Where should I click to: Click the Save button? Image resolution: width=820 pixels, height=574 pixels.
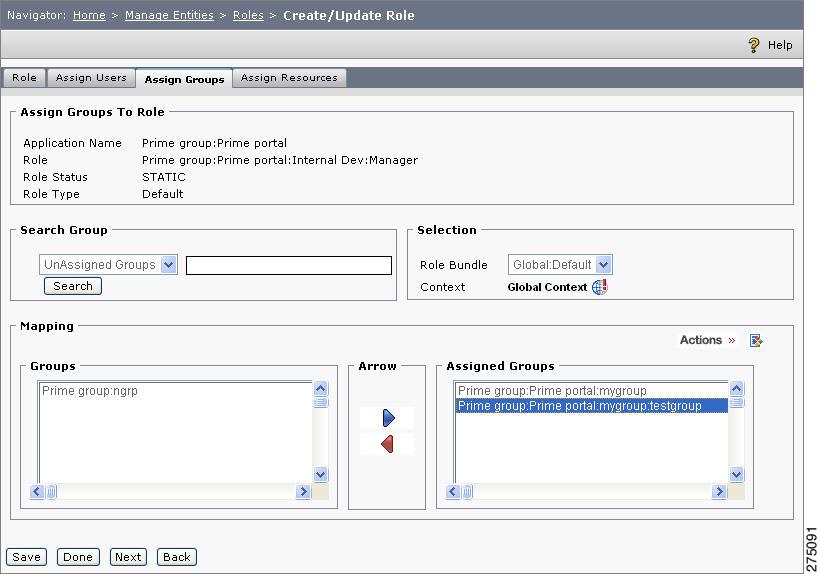click(x=27, y=557)
